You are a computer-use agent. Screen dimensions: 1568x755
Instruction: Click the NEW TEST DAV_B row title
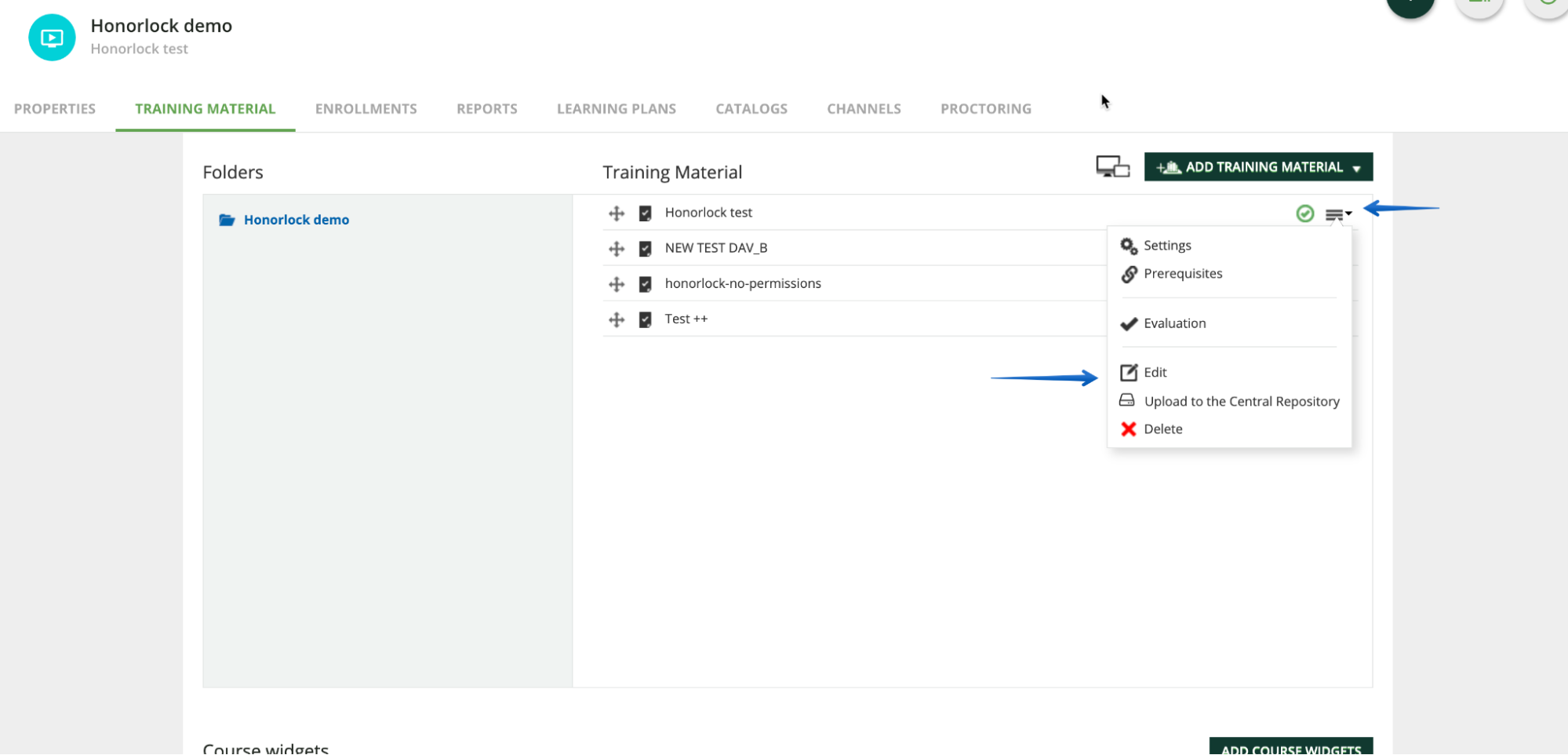[716, 248]
